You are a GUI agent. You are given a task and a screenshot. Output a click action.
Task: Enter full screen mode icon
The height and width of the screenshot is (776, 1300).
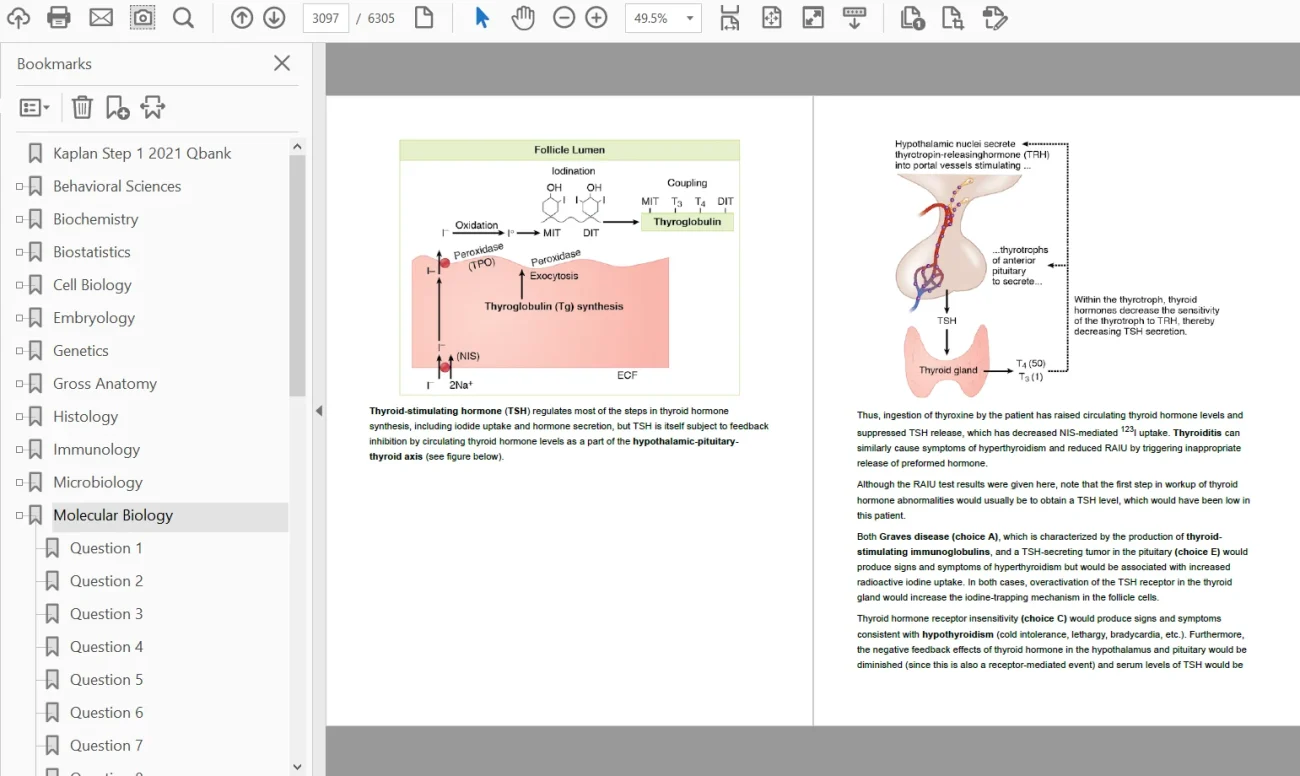813,18
